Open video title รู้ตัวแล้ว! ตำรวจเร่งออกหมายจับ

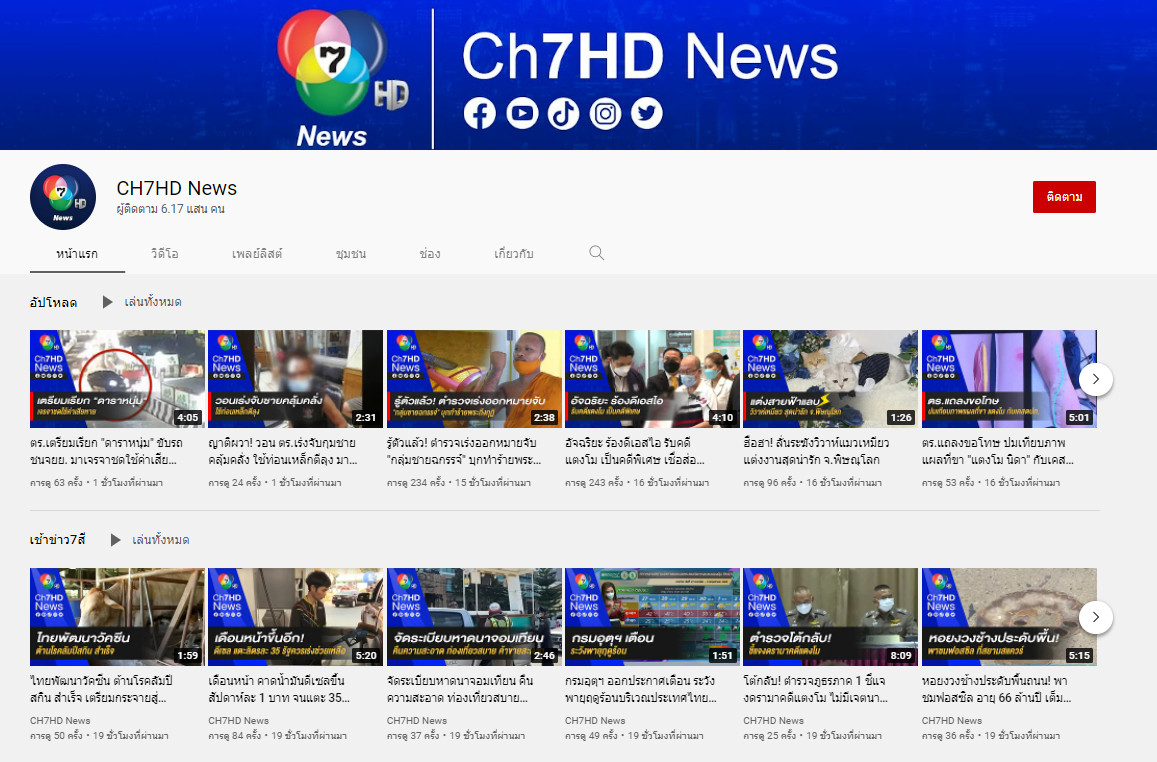tap(464, 451)
